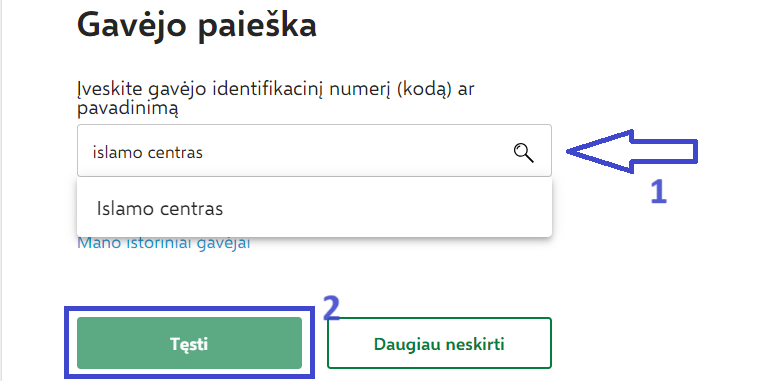Click the 'Daugiau neskirti' button
The image size is (763, 381).
pos(439,343)
